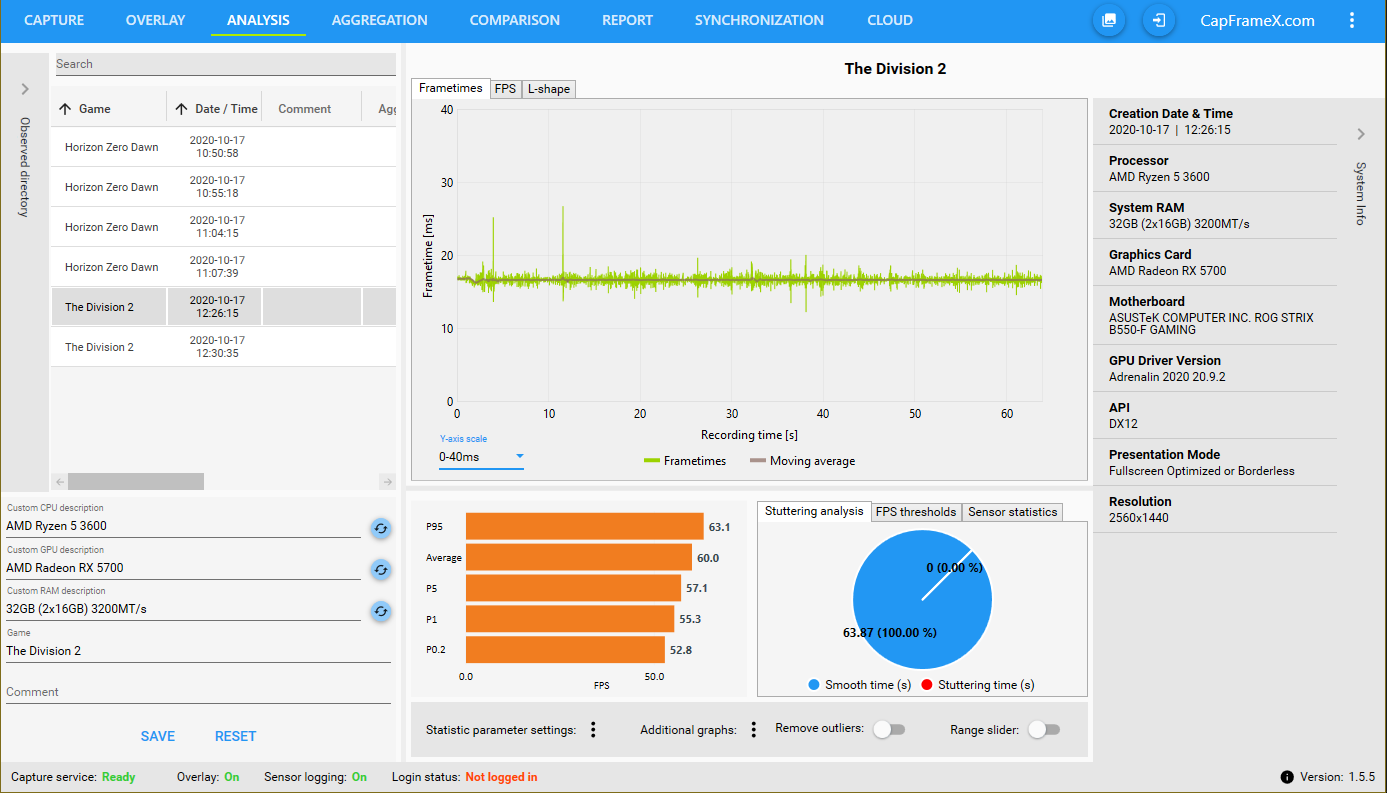Click the Comment input field
1387x793 pixels.
coord(198,692)
